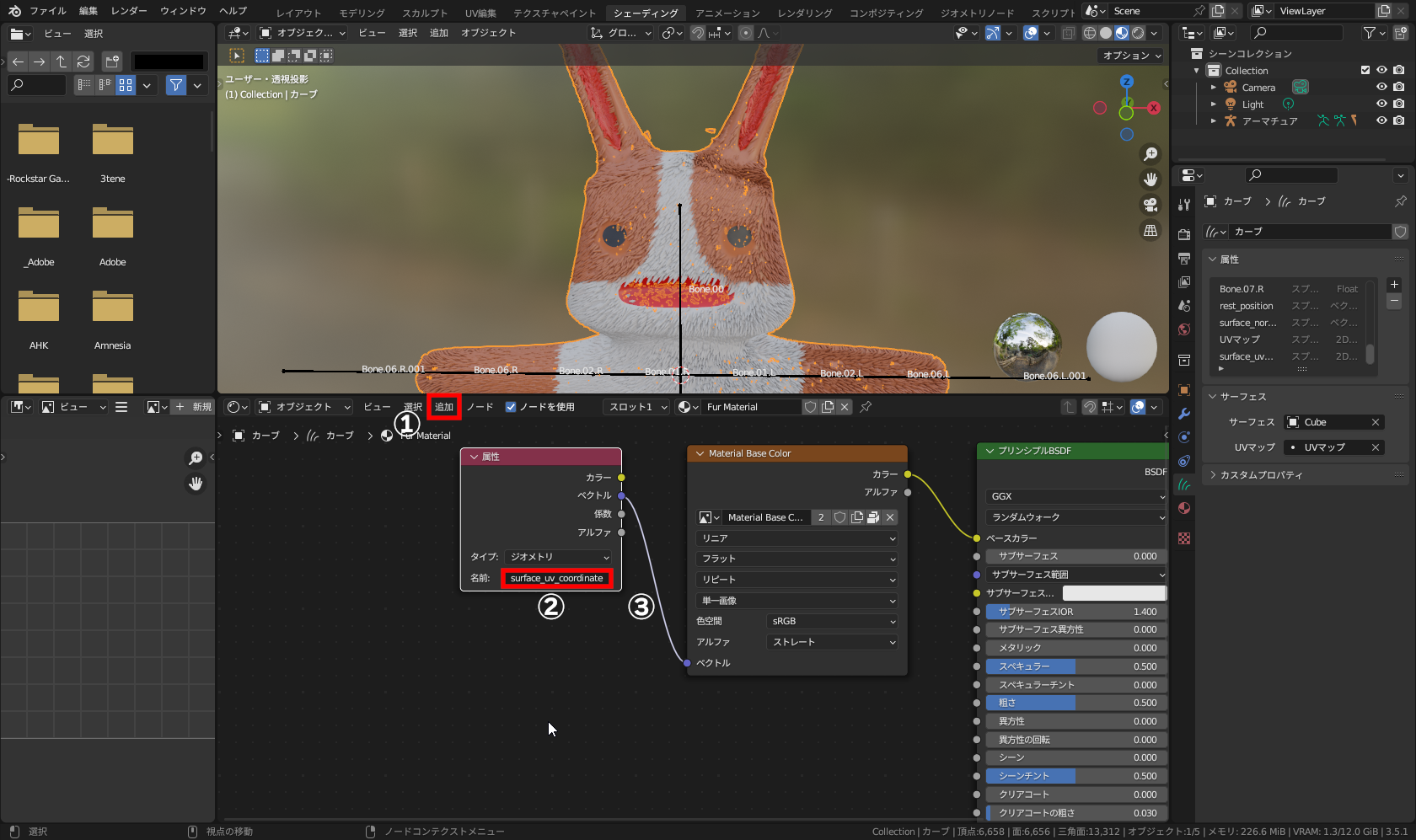Open the ノード menu in node editor
Image resolution: width=1416 pixels, height=840 pixels.
pos(480,407)
